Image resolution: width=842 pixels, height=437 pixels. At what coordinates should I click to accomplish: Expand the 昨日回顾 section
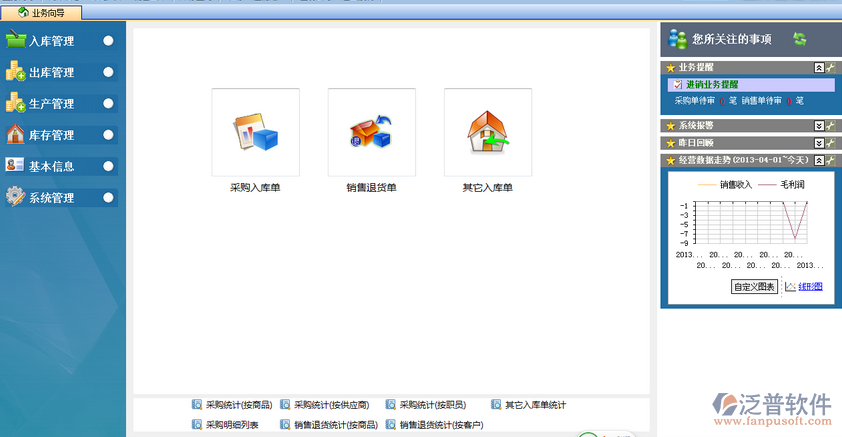pos(819,143)
